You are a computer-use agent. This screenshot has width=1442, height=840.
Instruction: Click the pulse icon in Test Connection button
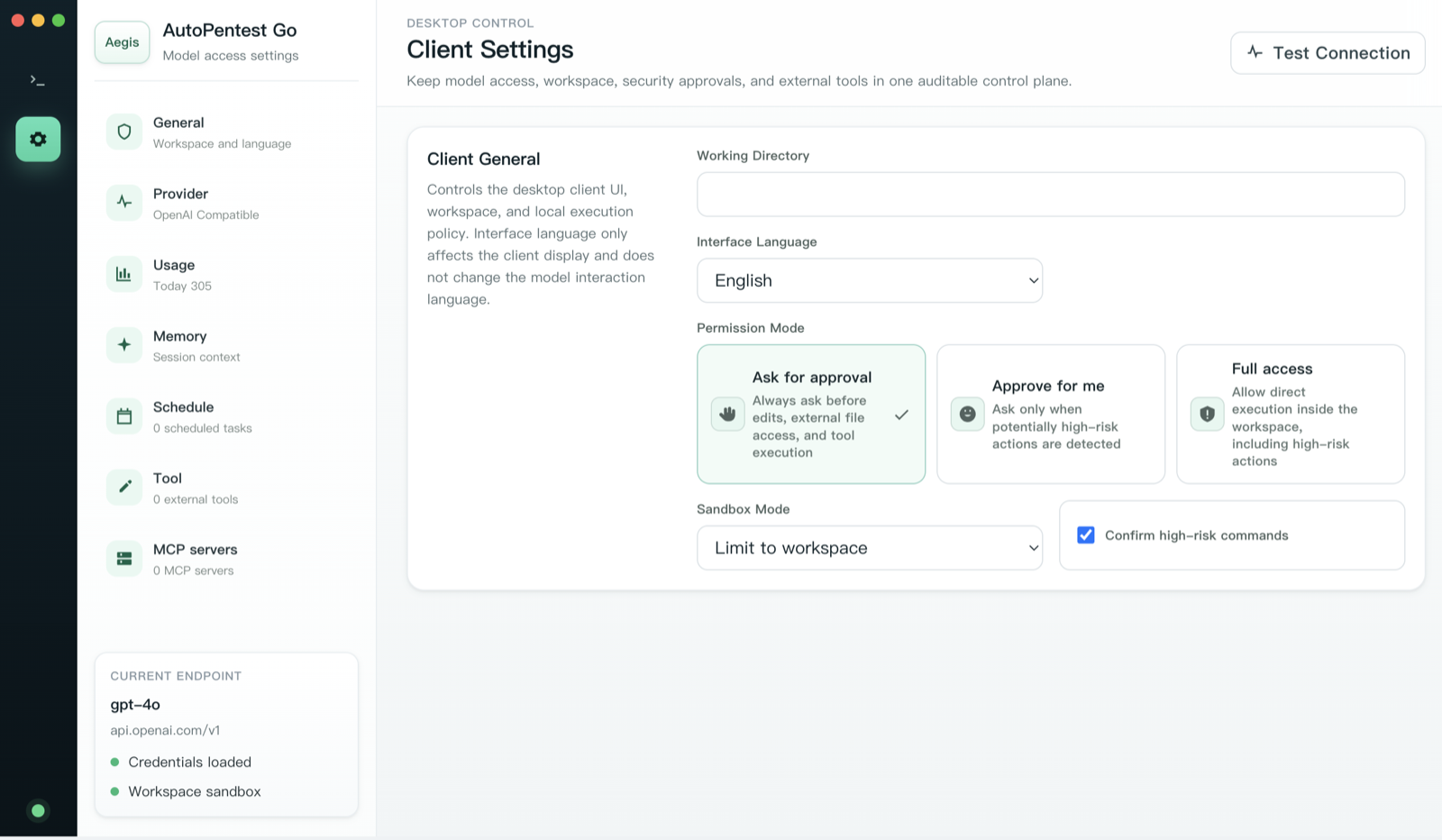pyautogui.click(x=1255, y=52)
